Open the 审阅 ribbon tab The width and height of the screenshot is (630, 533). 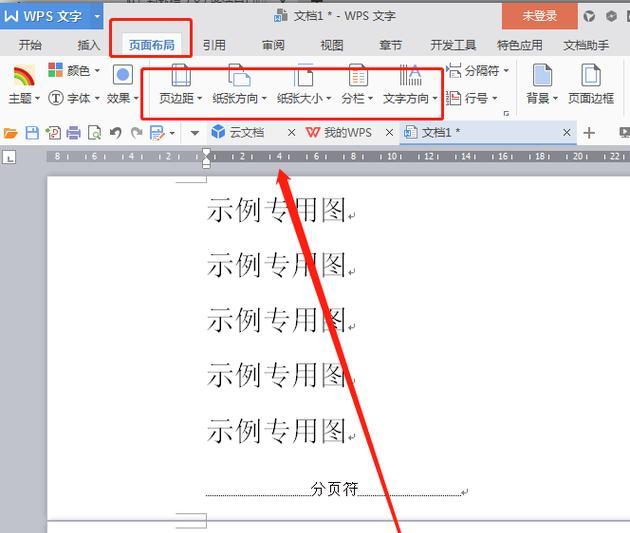pos(273,45)
